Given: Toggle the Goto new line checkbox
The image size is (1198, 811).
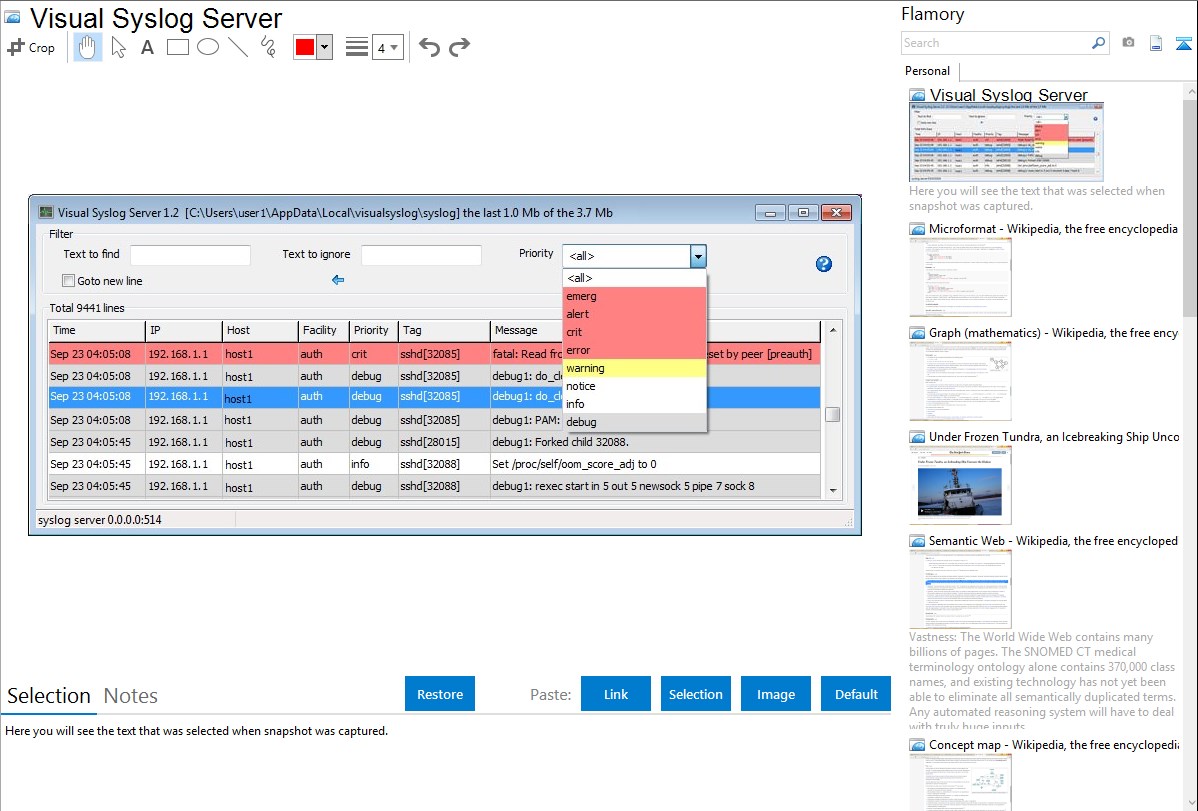Looking at the screenshot, I should [x=69, y=281].
